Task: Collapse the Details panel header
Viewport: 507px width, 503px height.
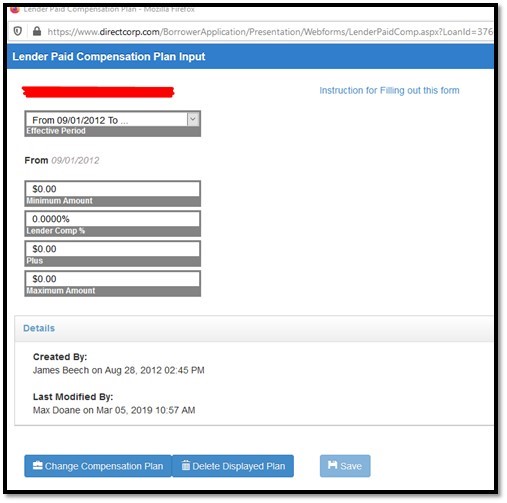Action: click(253, 328)
